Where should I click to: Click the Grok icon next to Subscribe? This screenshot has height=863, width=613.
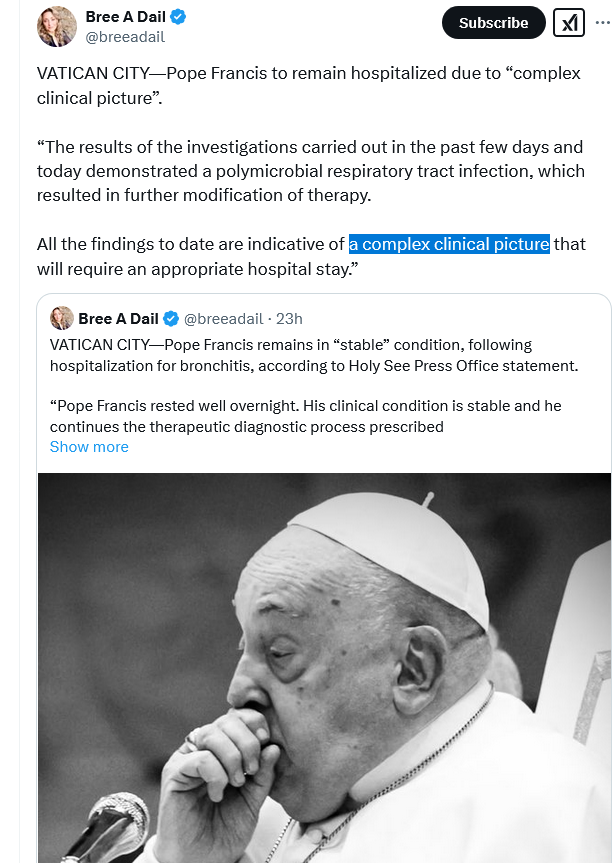[568, 23]
